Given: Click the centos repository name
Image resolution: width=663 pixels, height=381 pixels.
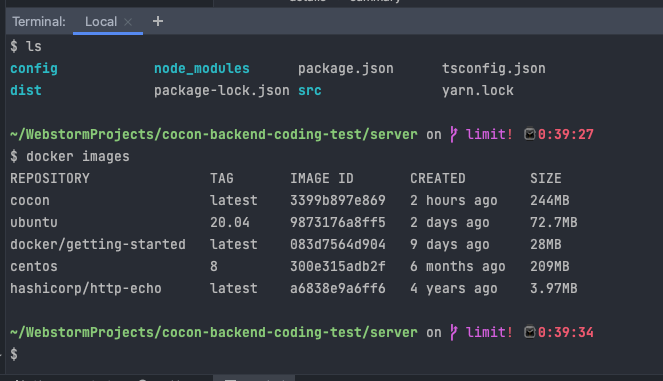Looking at the screenshot, I should pyautogui.click(x=34, y=266).
